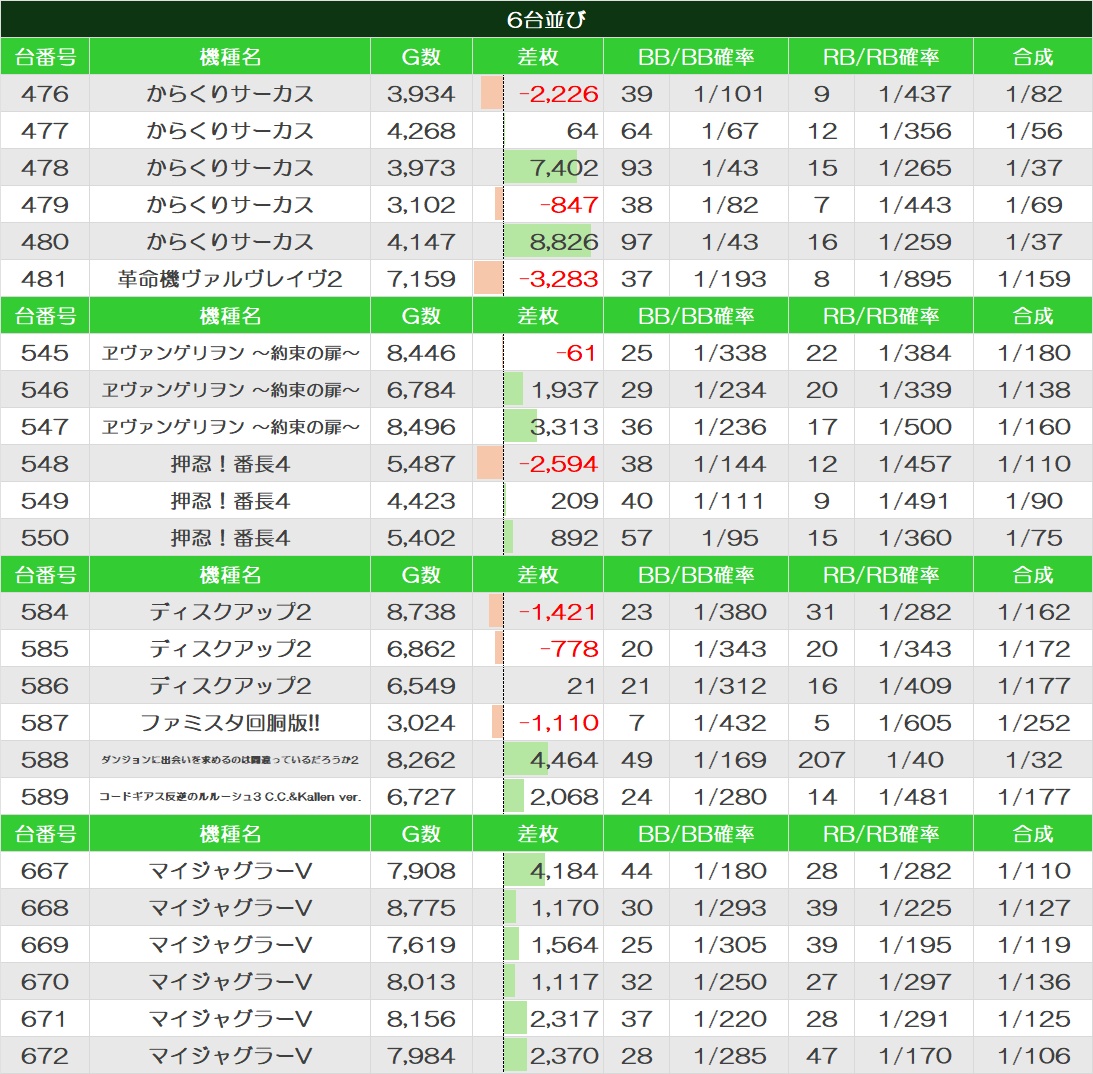Select the '革命機ヴァルヴレイヴ2' machine name
The width and height of the screenshot is (1093, 1074).
coord(230,278)
